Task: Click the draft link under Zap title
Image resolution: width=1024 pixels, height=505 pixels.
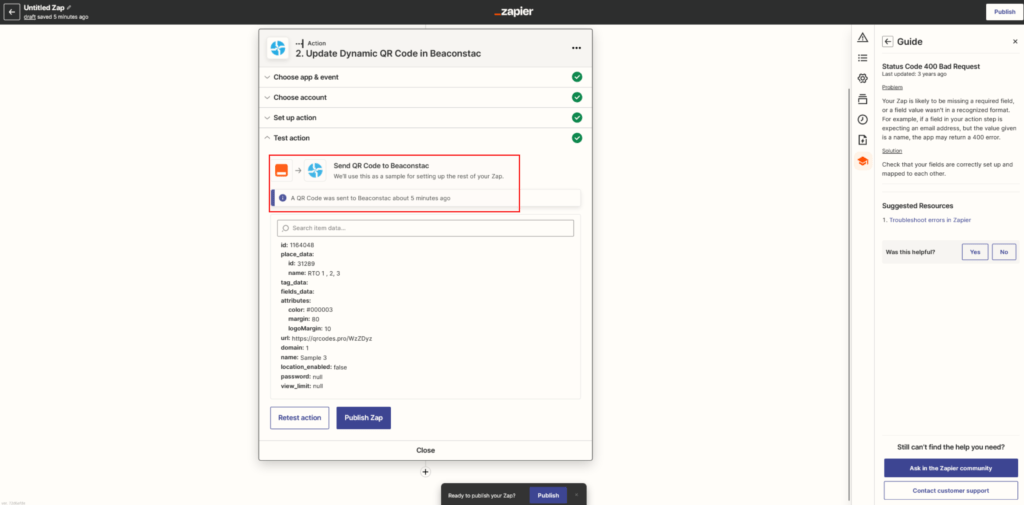Action: pyautogui.click(x=29, y=17)
